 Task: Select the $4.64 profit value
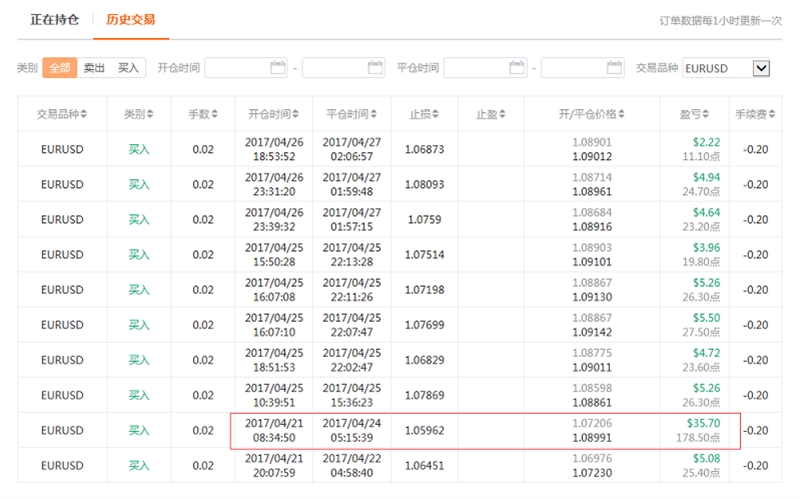point(706,213)
